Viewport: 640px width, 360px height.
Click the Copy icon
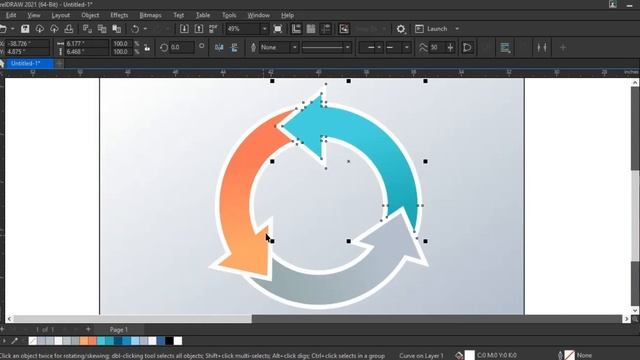[102, 29]
